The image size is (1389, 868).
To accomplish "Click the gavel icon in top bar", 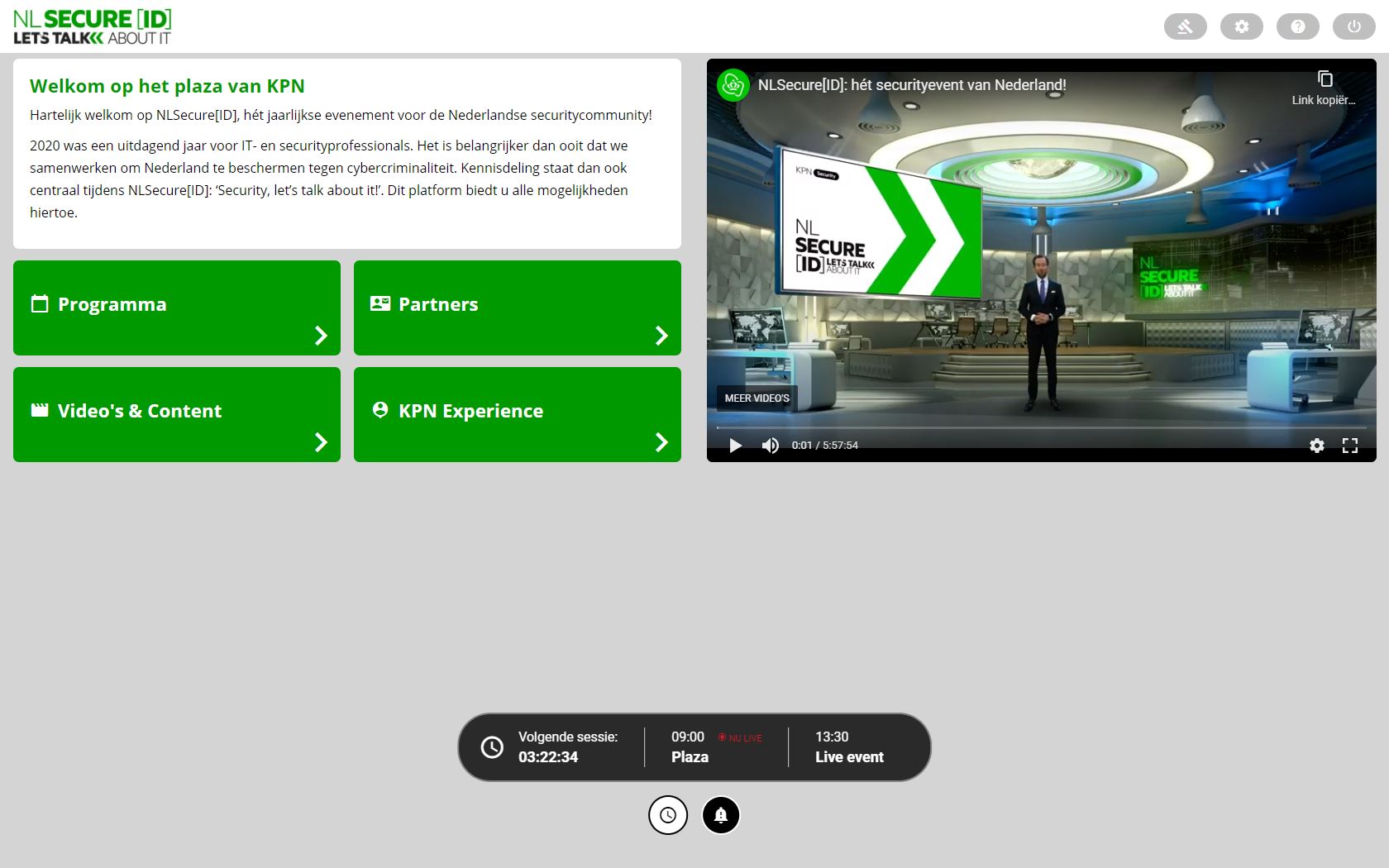I will (1186, 26).
